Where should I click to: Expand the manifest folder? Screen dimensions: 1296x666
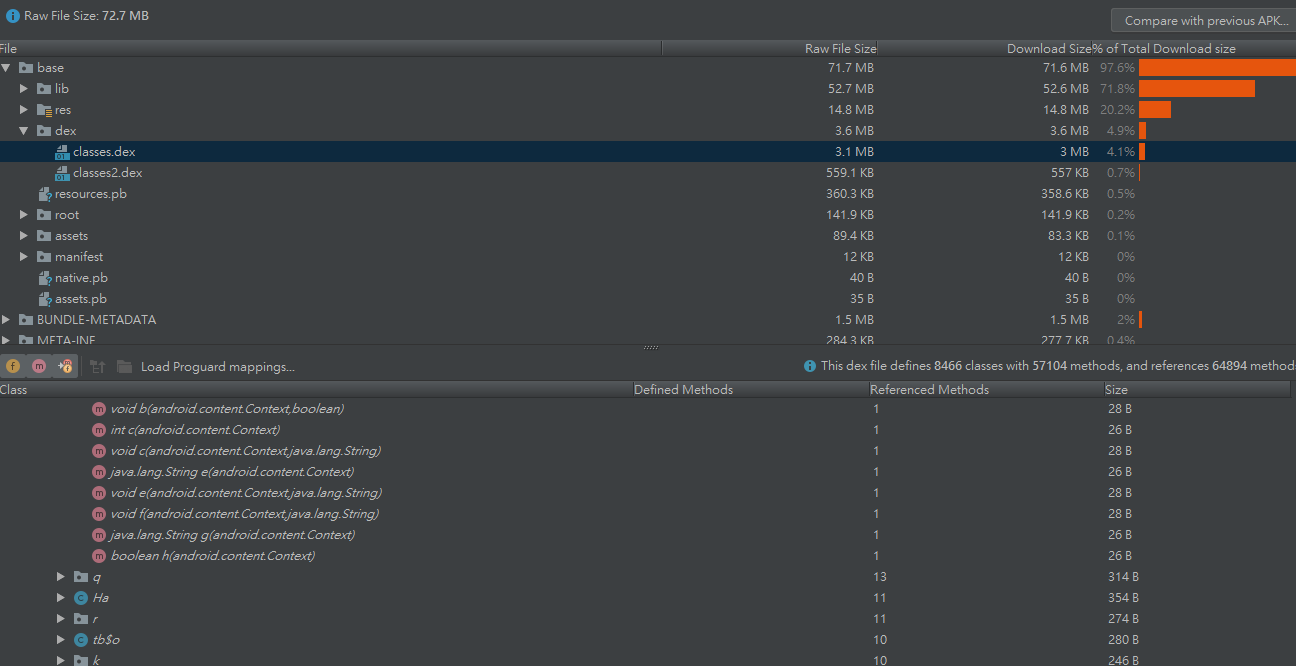coord(24,257)
